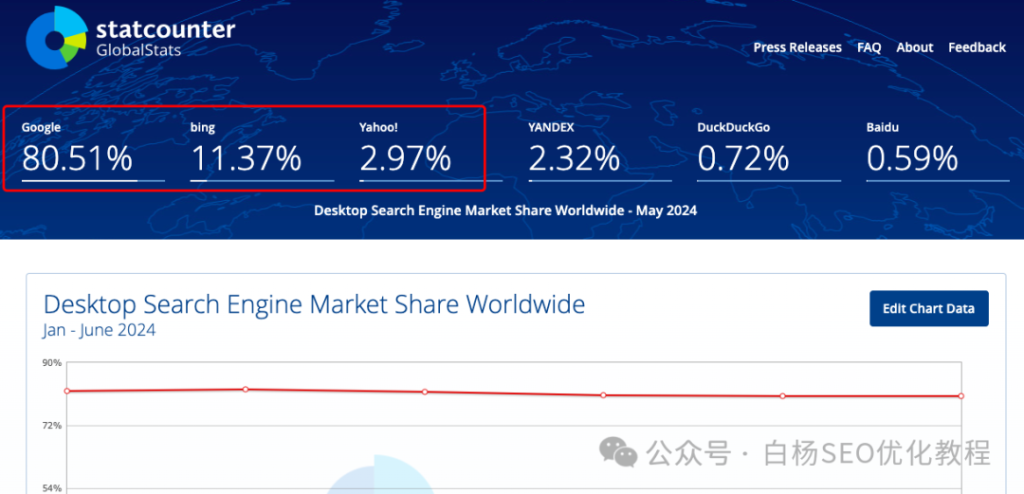Open the Press Releases link

pyautogui.click(x=797, y=48)
